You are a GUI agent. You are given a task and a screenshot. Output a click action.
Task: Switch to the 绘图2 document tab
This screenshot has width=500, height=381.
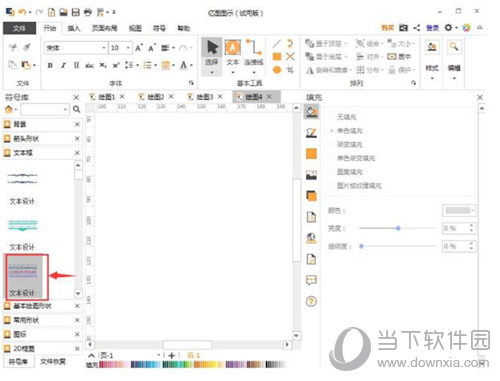pos(156,97)
